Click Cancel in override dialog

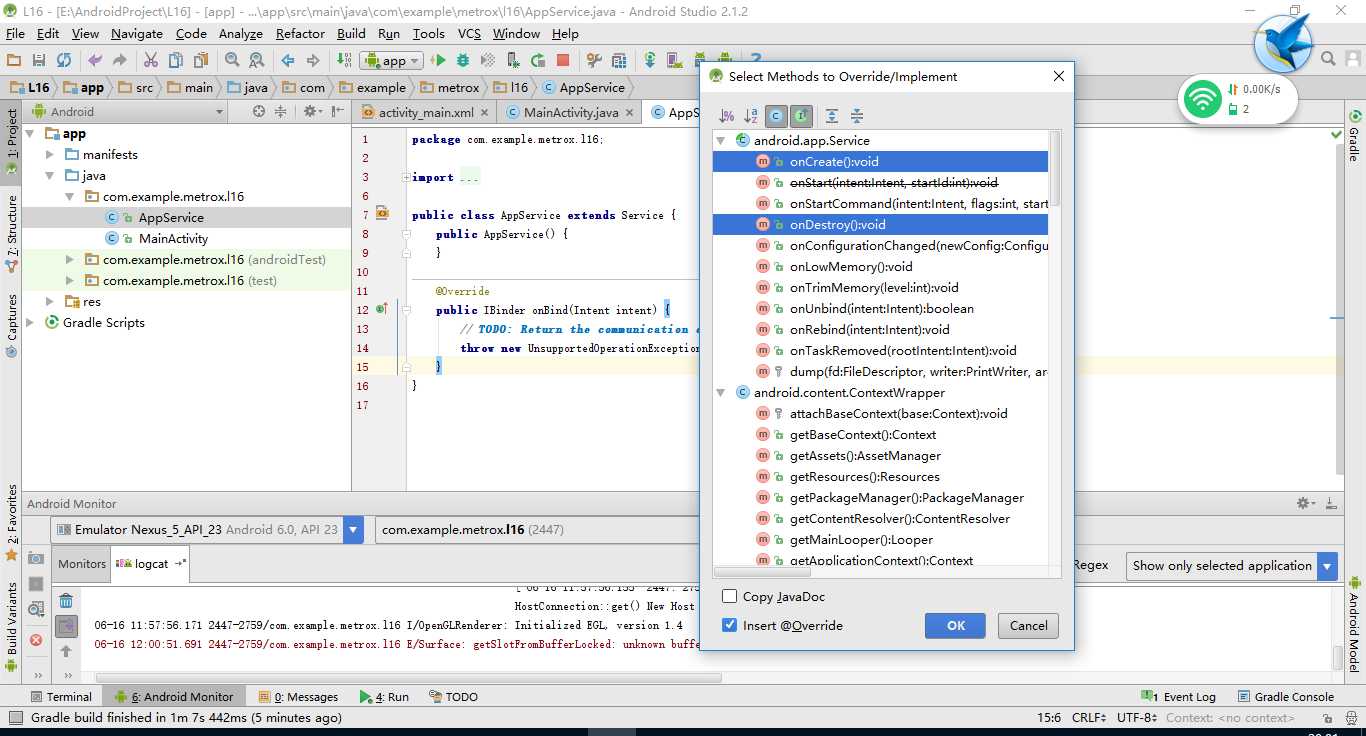coord(1028,625)
